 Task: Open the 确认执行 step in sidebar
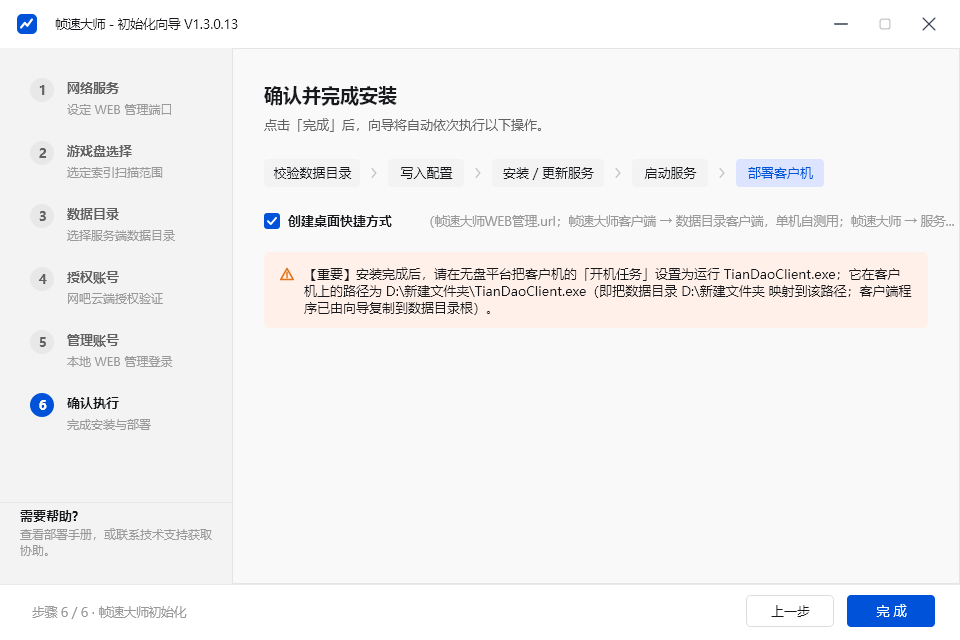tap(93, 403)
